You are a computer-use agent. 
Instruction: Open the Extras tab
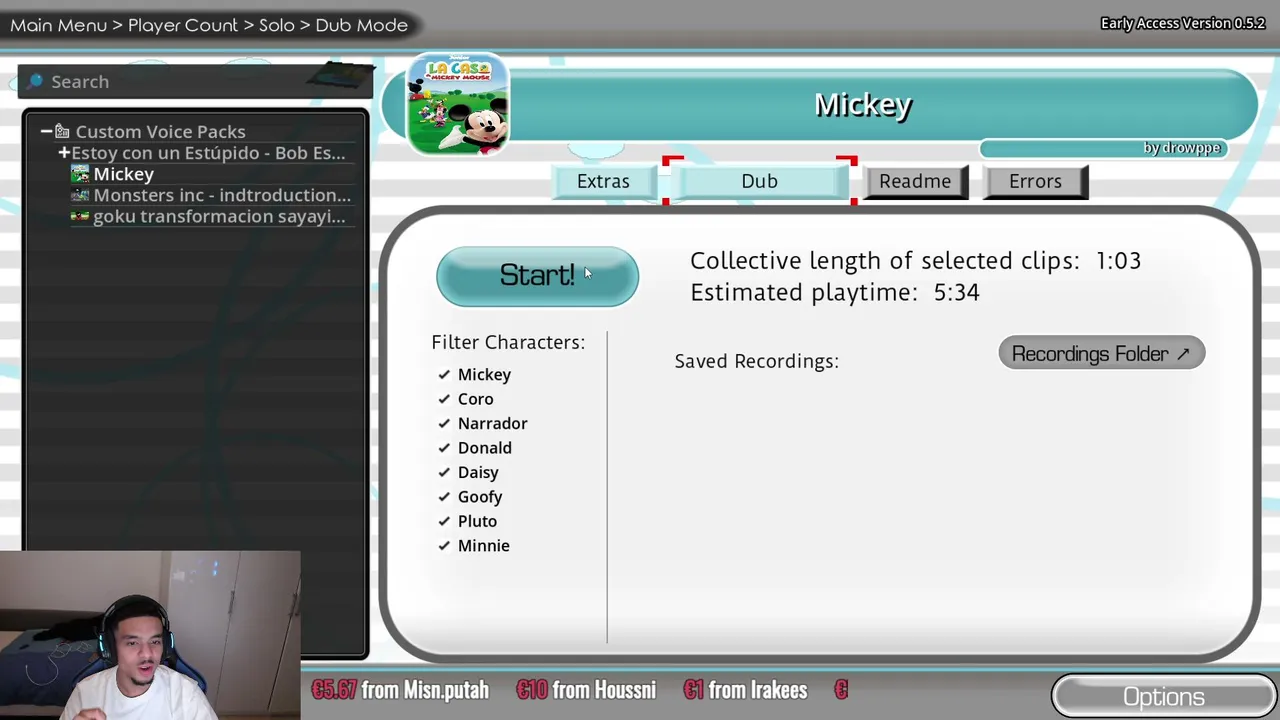point(603,181)
